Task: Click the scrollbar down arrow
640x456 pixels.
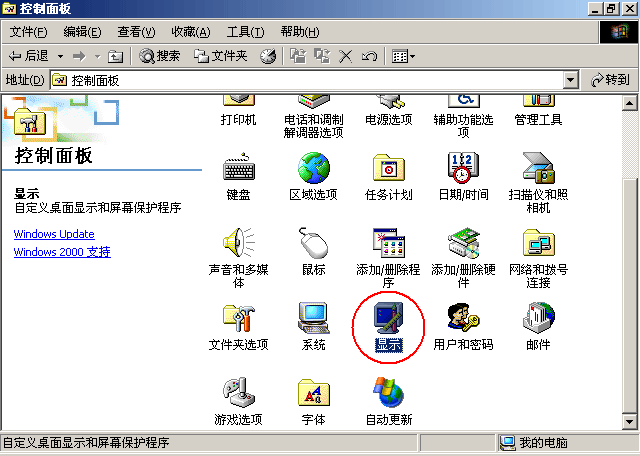Action: tap(629, 422)
